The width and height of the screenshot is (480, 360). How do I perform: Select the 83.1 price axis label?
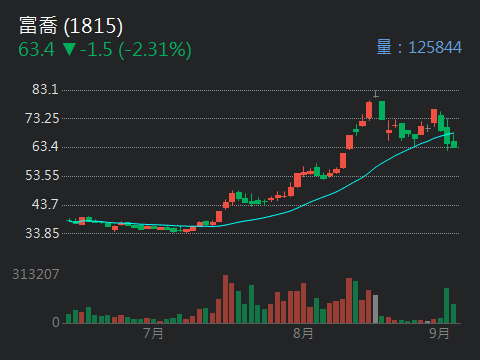[45, 89]
